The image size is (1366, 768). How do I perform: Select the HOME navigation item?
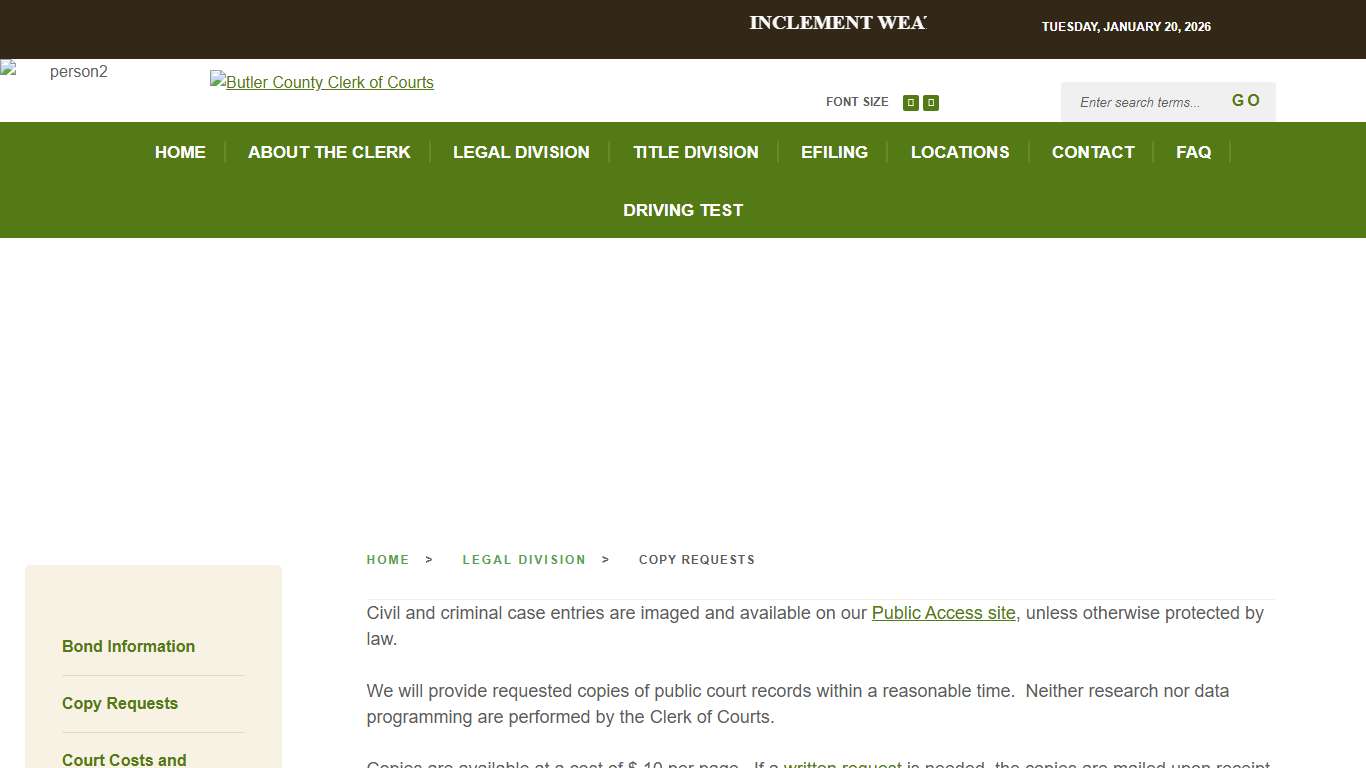point(180,152)
